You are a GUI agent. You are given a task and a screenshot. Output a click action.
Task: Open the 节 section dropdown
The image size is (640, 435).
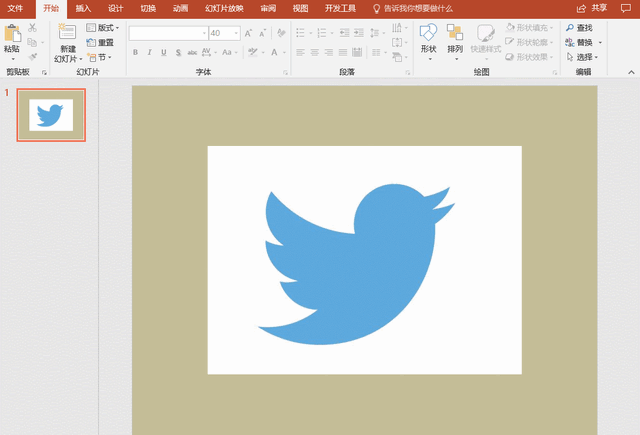(100, 57)
